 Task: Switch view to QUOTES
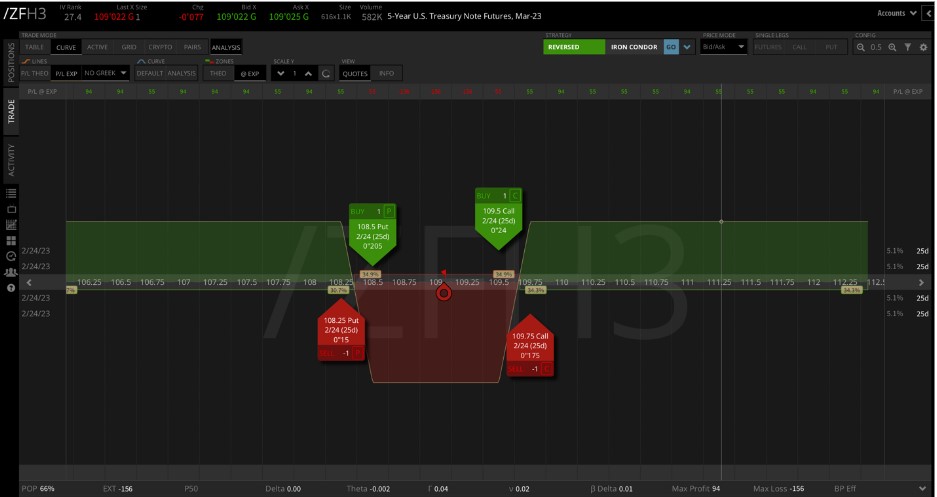355,73
